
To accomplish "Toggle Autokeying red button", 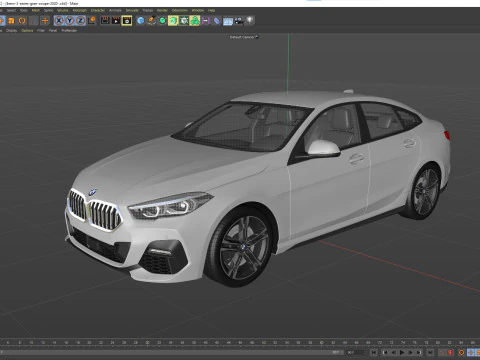I will 451,352.
